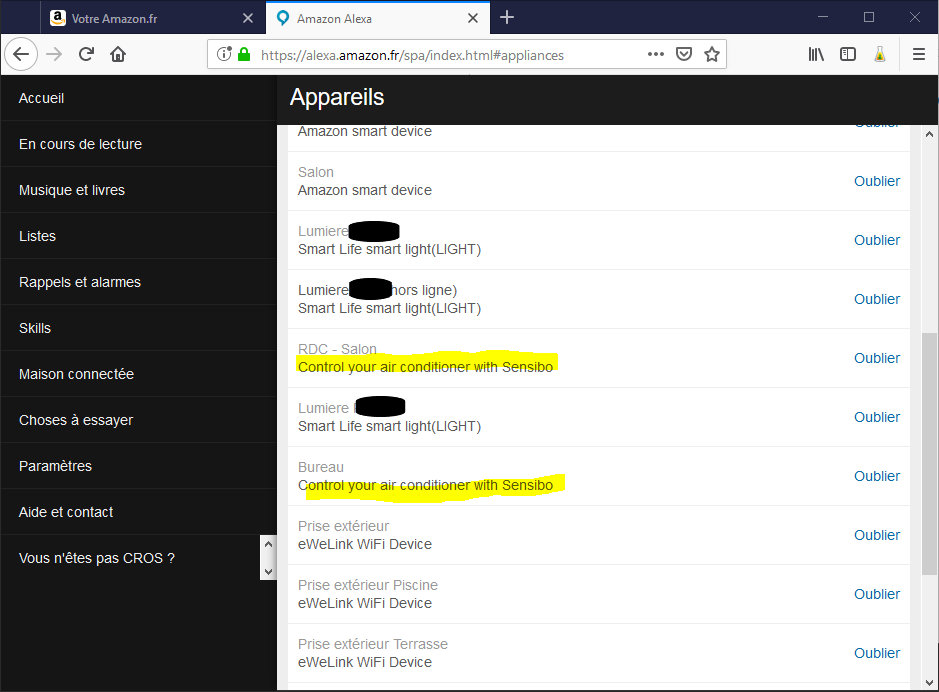Image resolution: width=939 pixels, height=692 pixels.
Task: Forget the Prise extérieur Piscine device
Action: point(876,594)
